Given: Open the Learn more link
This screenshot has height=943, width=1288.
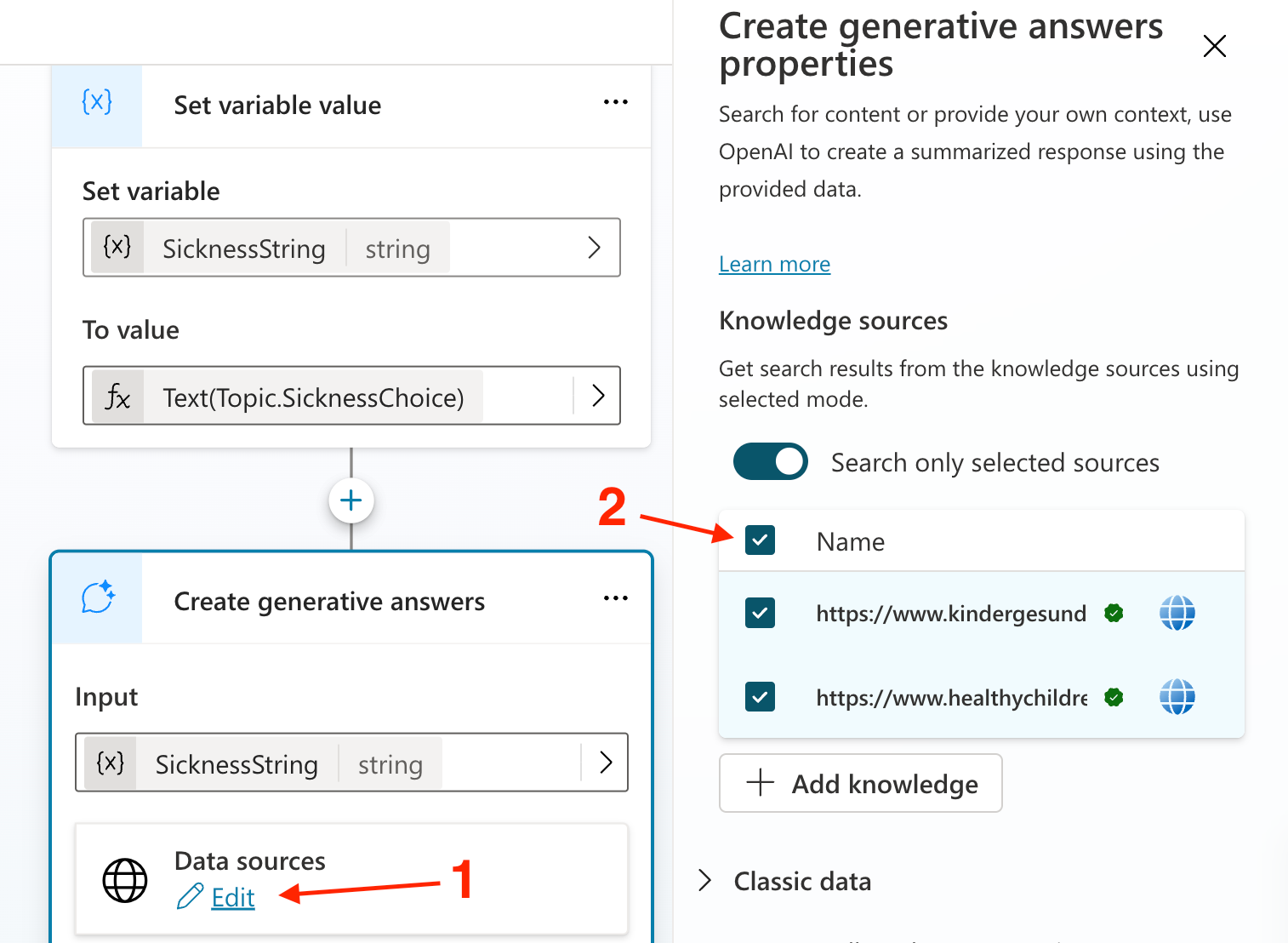Looking at the screenshot, I should 774,264.
